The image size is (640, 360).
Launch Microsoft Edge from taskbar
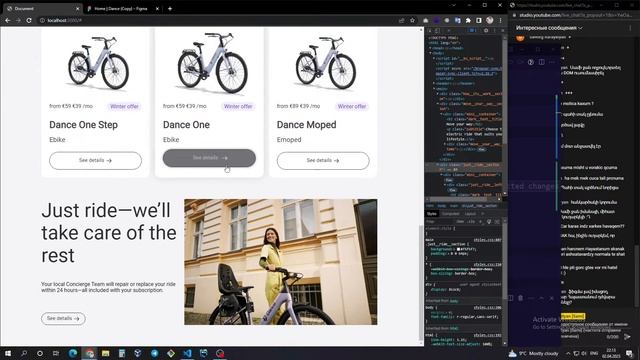pos(73,353)
